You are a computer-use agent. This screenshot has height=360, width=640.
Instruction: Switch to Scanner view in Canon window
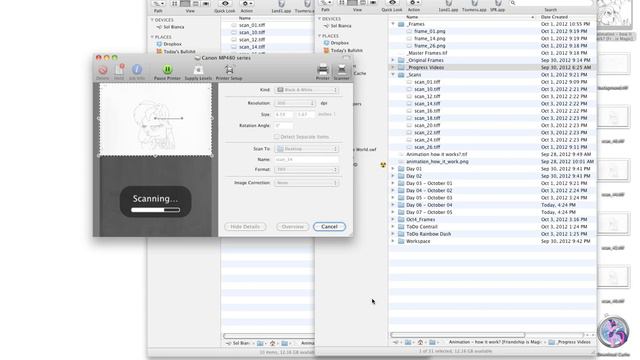point(342,72)
